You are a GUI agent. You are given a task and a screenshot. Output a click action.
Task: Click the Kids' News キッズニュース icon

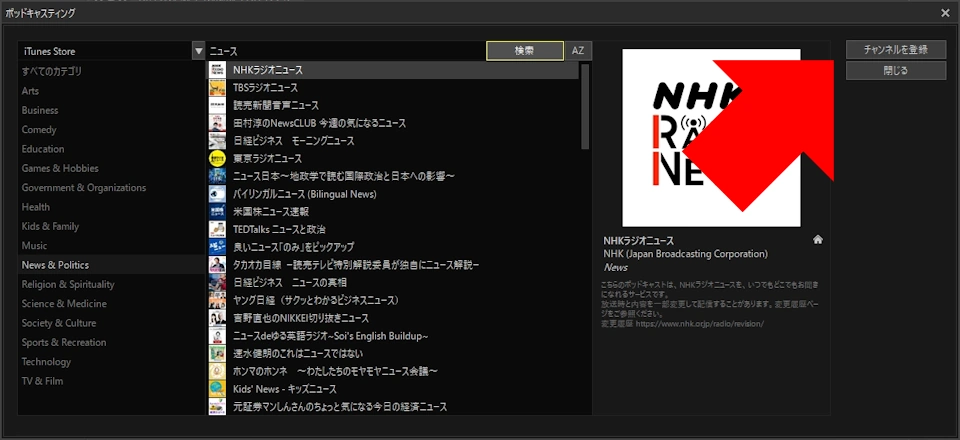tap(217, 389)
